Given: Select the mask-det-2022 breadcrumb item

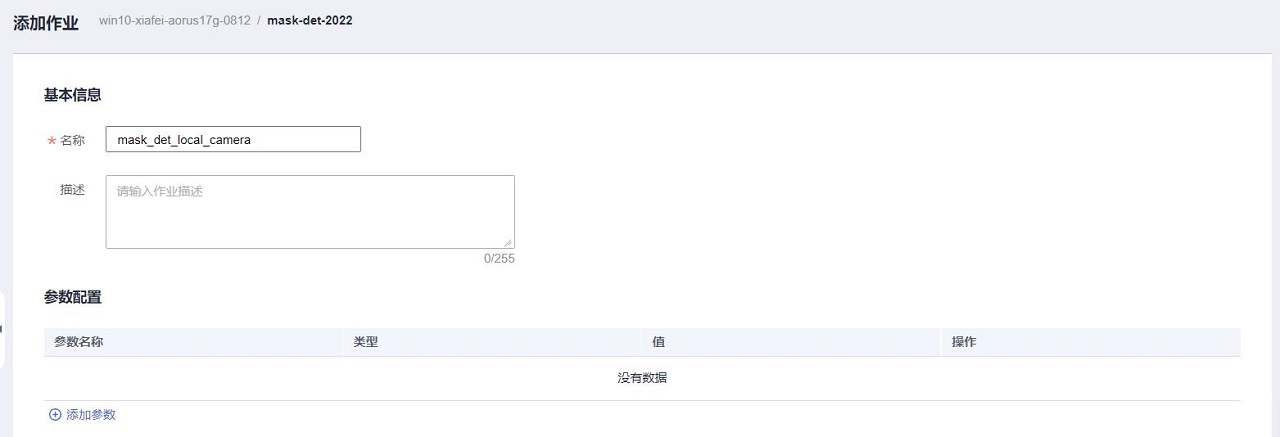Looking at the screenshot, I should pyautogui.click(x=309, y=21).
